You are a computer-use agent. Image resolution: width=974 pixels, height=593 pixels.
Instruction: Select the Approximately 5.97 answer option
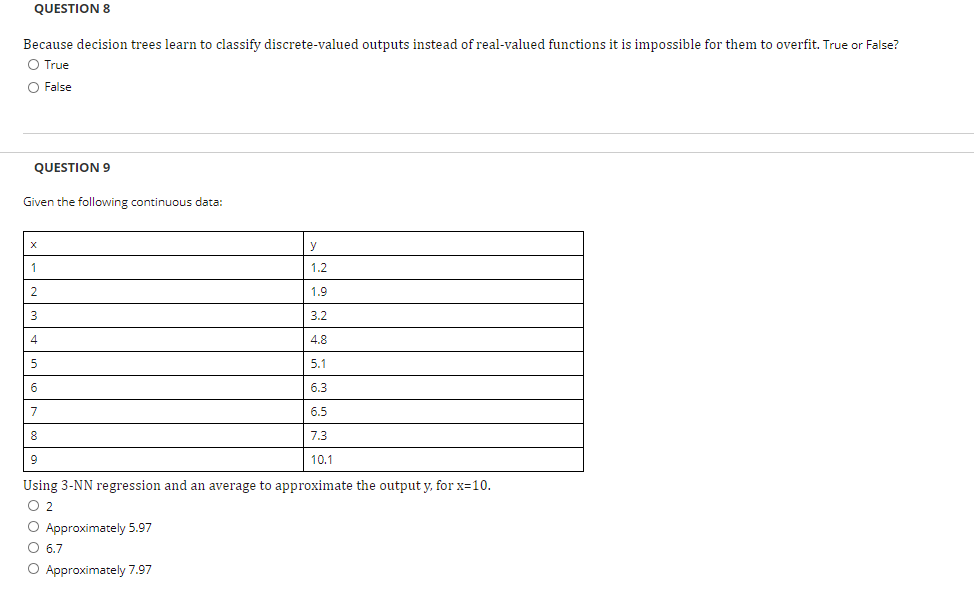(x=33, y=527)
